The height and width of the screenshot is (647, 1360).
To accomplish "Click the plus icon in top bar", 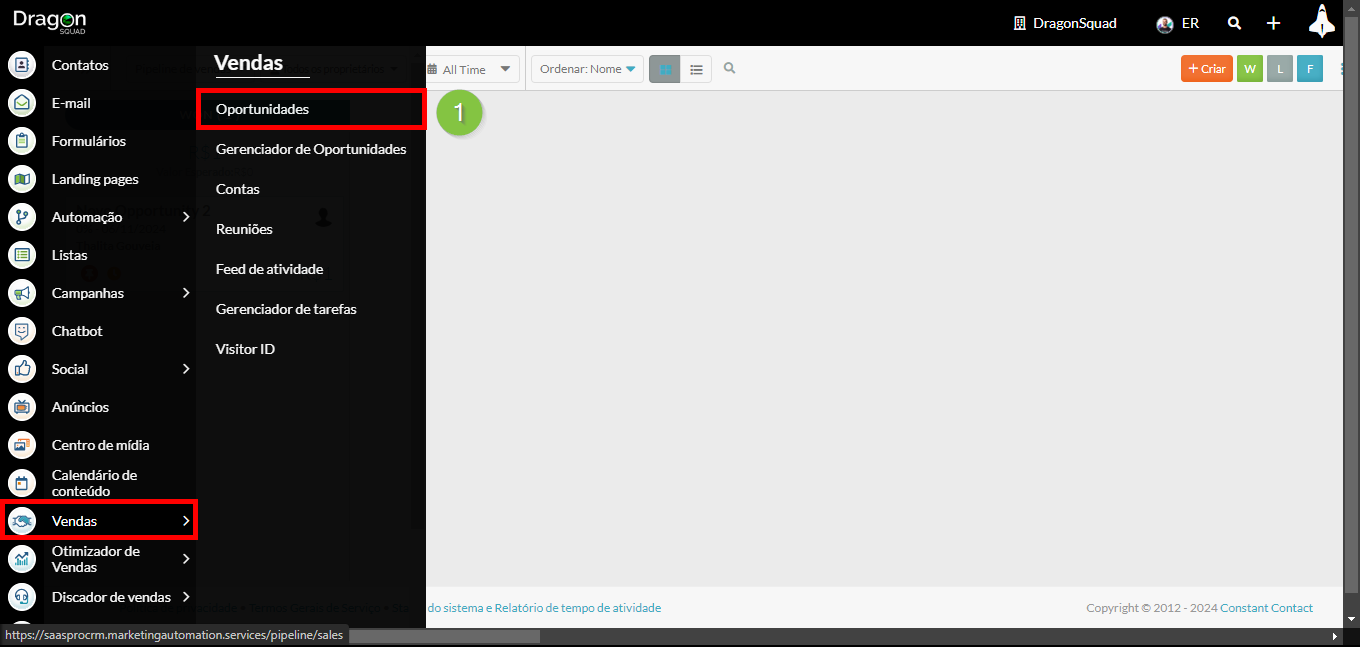I will pyautogui.click(x=1273, y=23).
